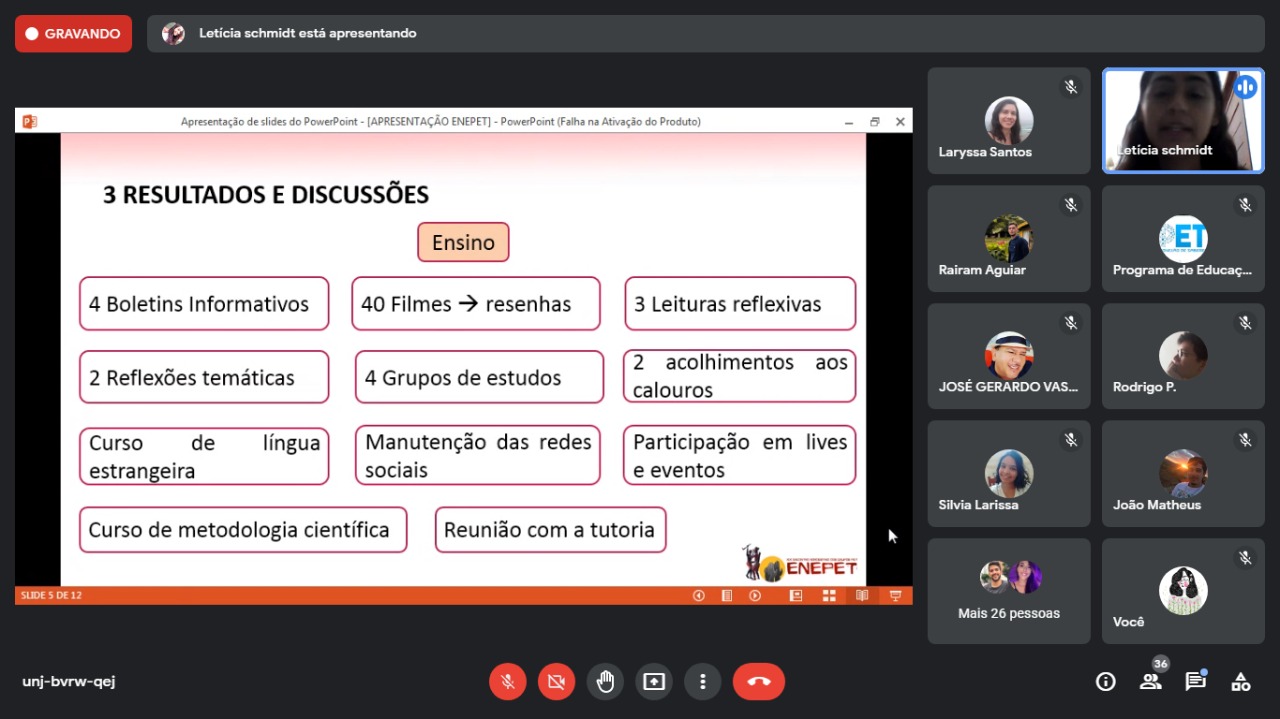Screen dimensions: 1280x719
Task: Open the chat messages panel
Action: coord(1195,682)
